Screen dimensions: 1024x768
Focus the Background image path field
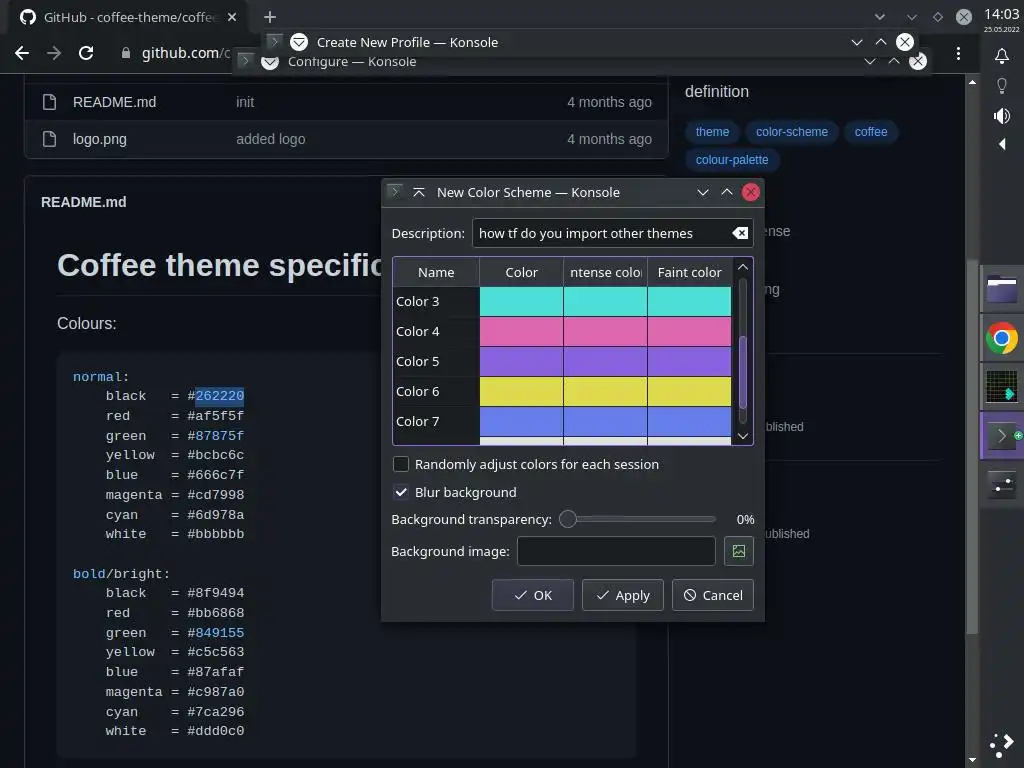pos(616,551)
